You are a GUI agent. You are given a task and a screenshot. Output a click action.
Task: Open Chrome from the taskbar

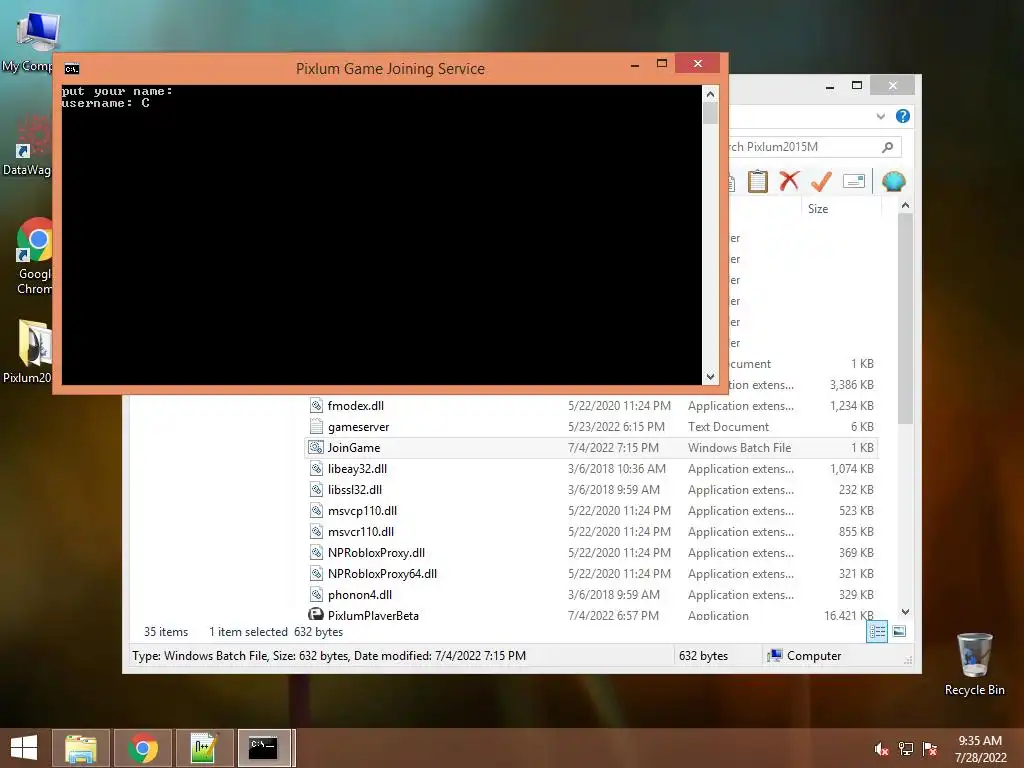[142, 748]
